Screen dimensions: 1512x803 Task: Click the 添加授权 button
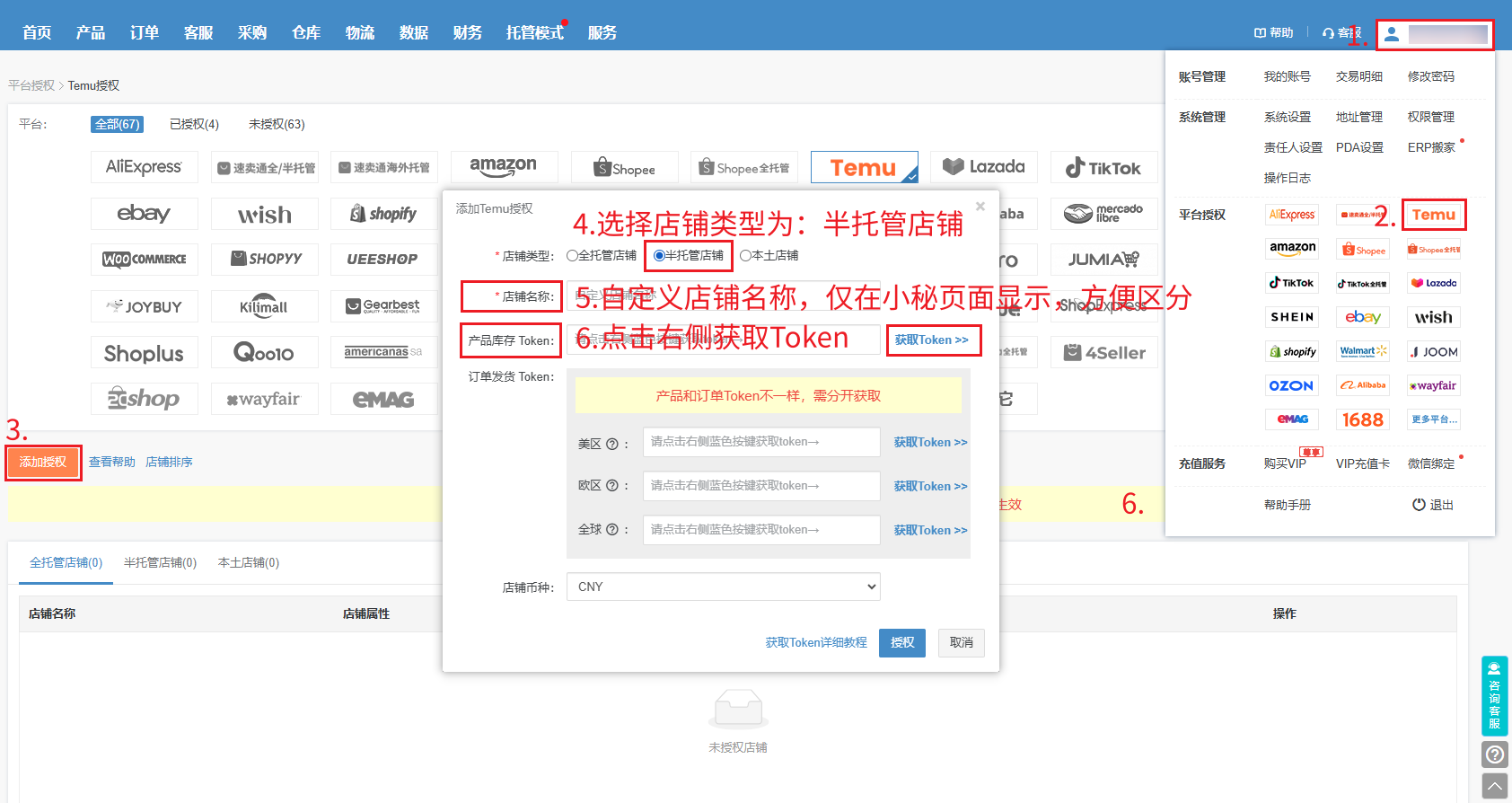pos(43,462)
